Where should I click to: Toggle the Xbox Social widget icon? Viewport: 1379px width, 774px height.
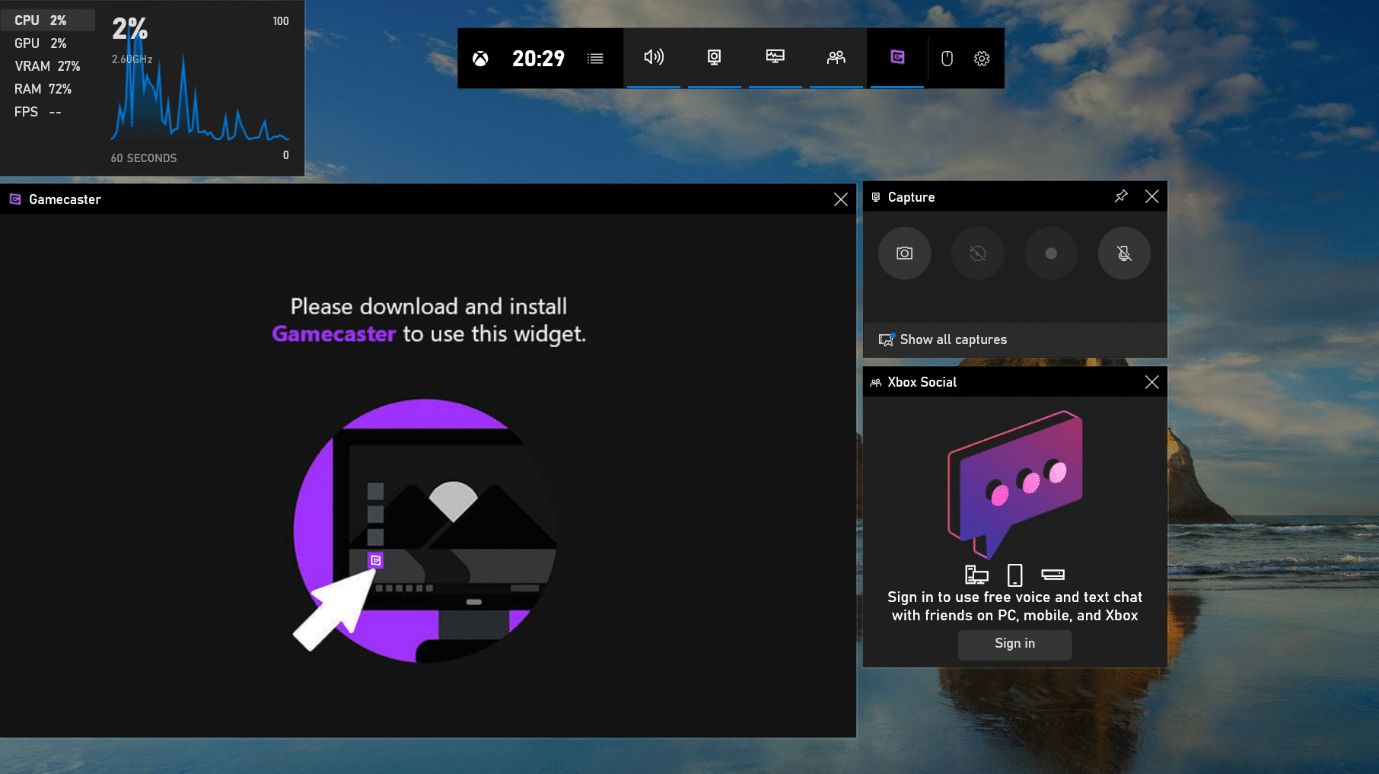(x=836, y=57)
